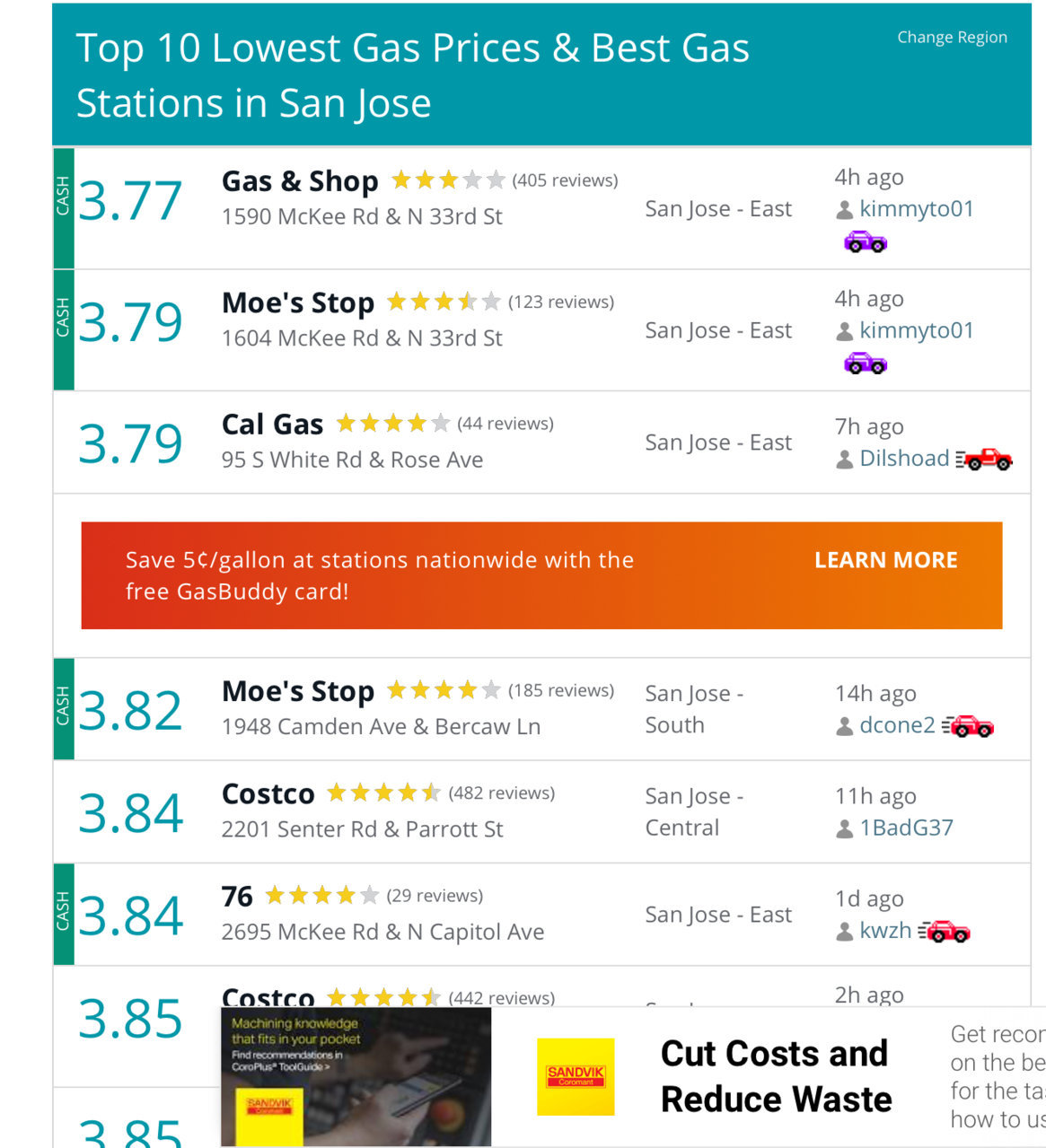Click red car icon next to kwzh
Screen dimensions: 1046x1148
(x=944, y=931)
